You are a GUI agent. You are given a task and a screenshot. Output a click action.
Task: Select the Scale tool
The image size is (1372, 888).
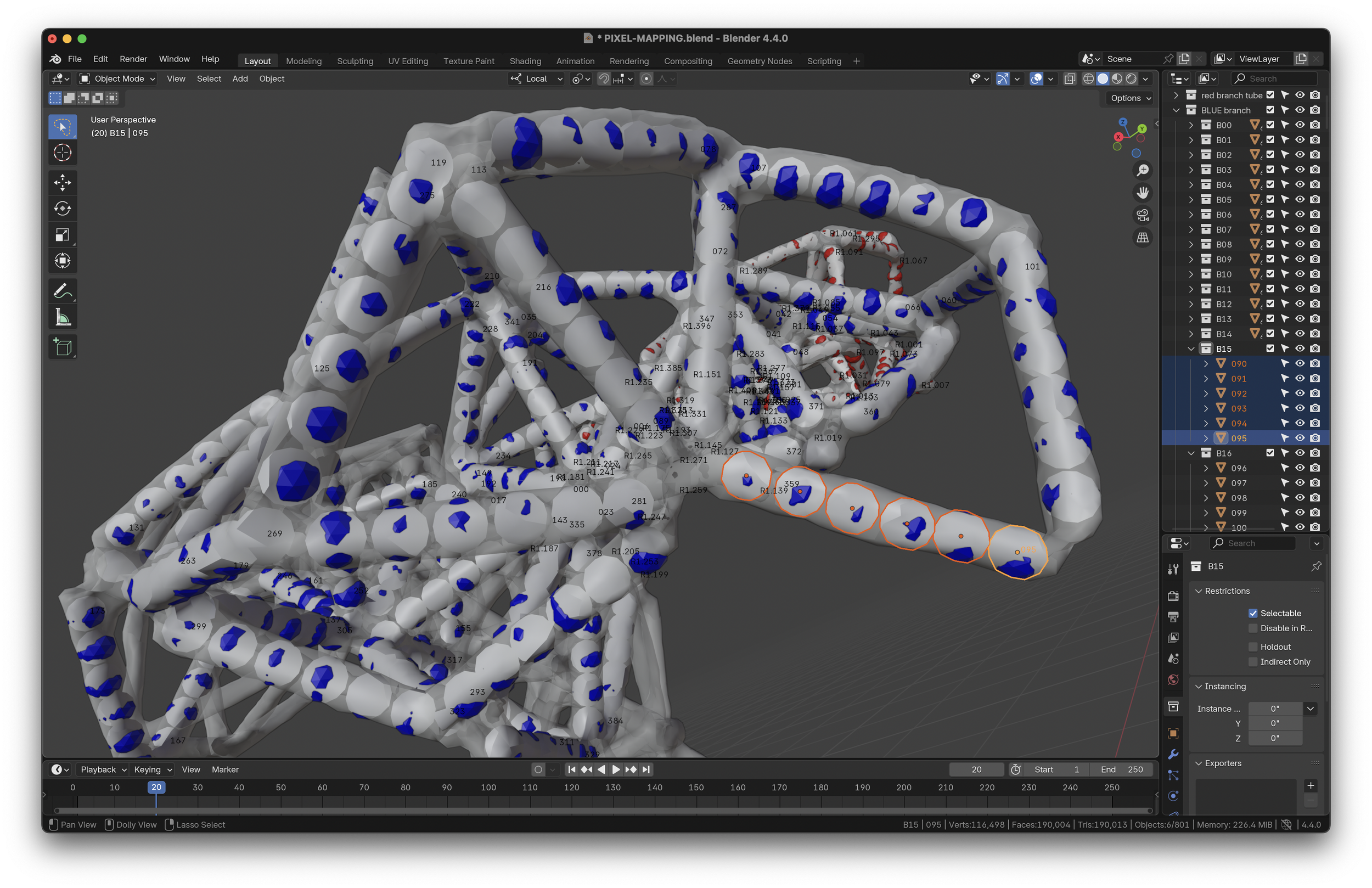tap(62, 235)
